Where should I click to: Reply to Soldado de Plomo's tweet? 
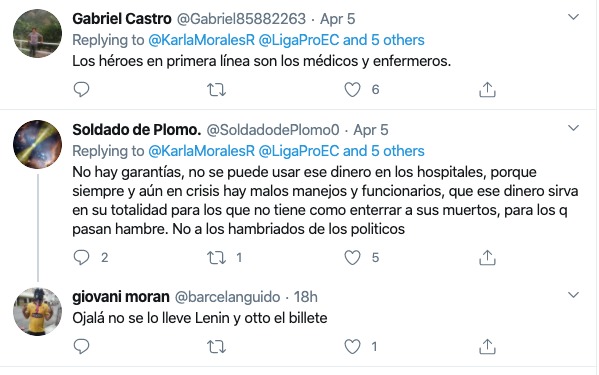click(x=81, y=257)
